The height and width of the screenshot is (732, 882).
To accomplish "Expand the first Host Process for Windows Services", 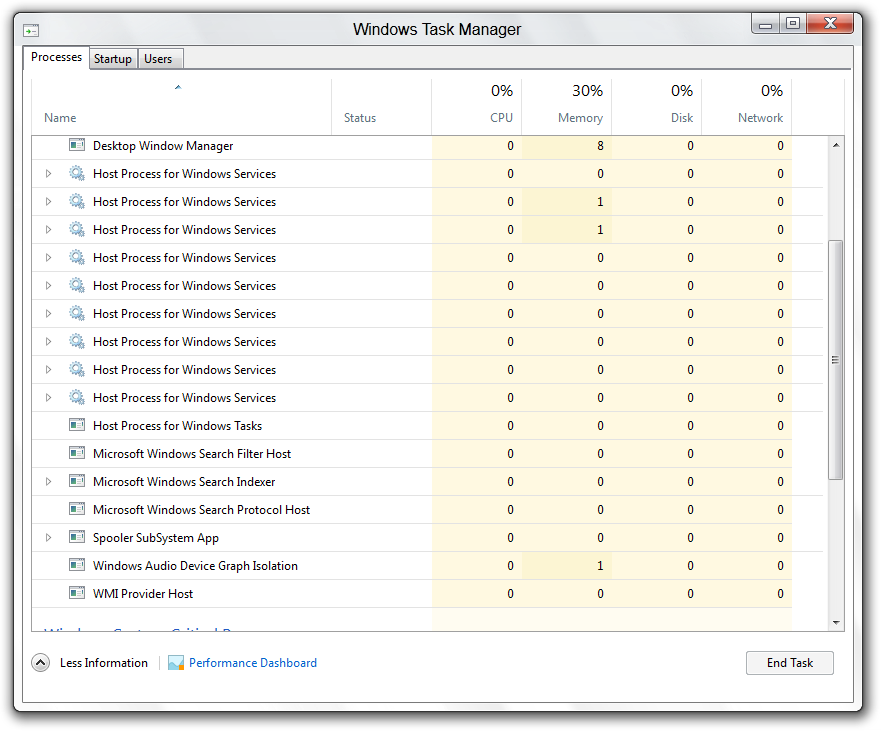I will pyautogui.click(x=48, y=174).
